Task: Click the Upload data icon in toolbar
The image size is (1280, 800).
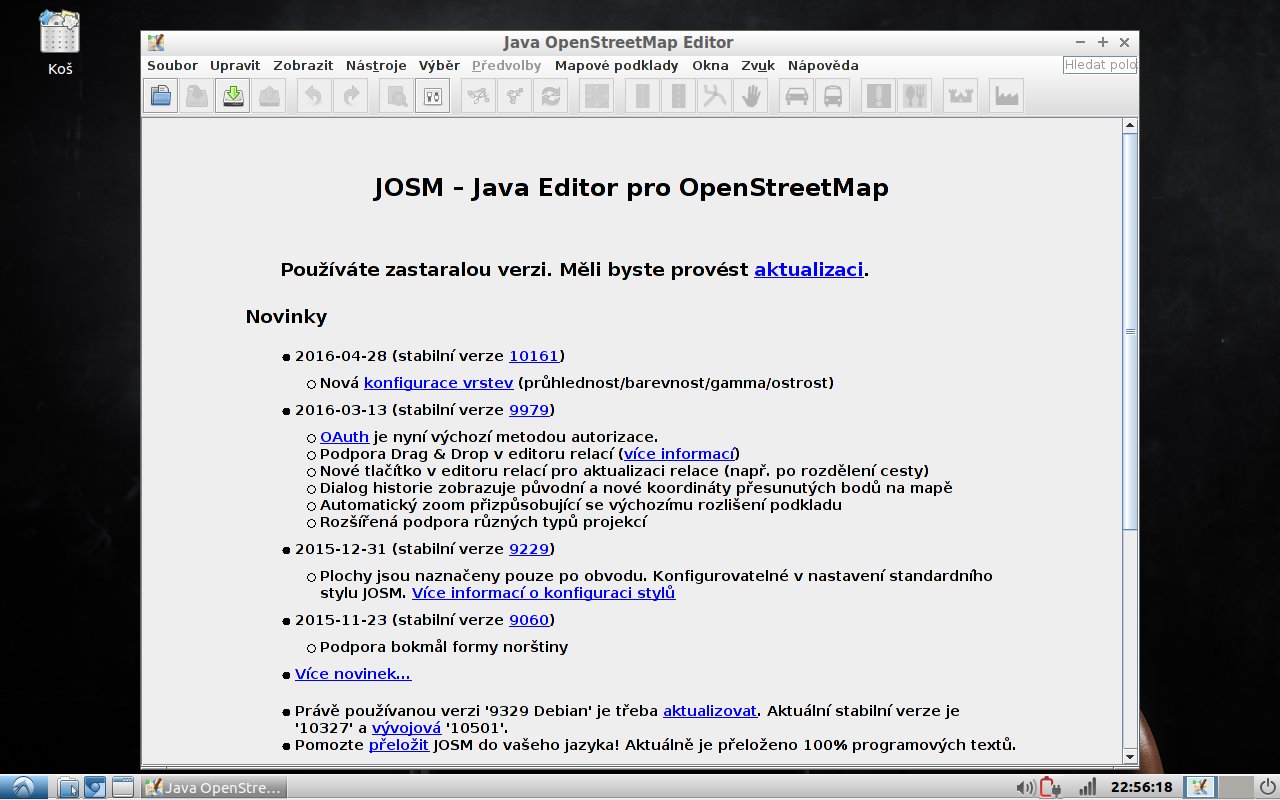Action: click(268, 96)
